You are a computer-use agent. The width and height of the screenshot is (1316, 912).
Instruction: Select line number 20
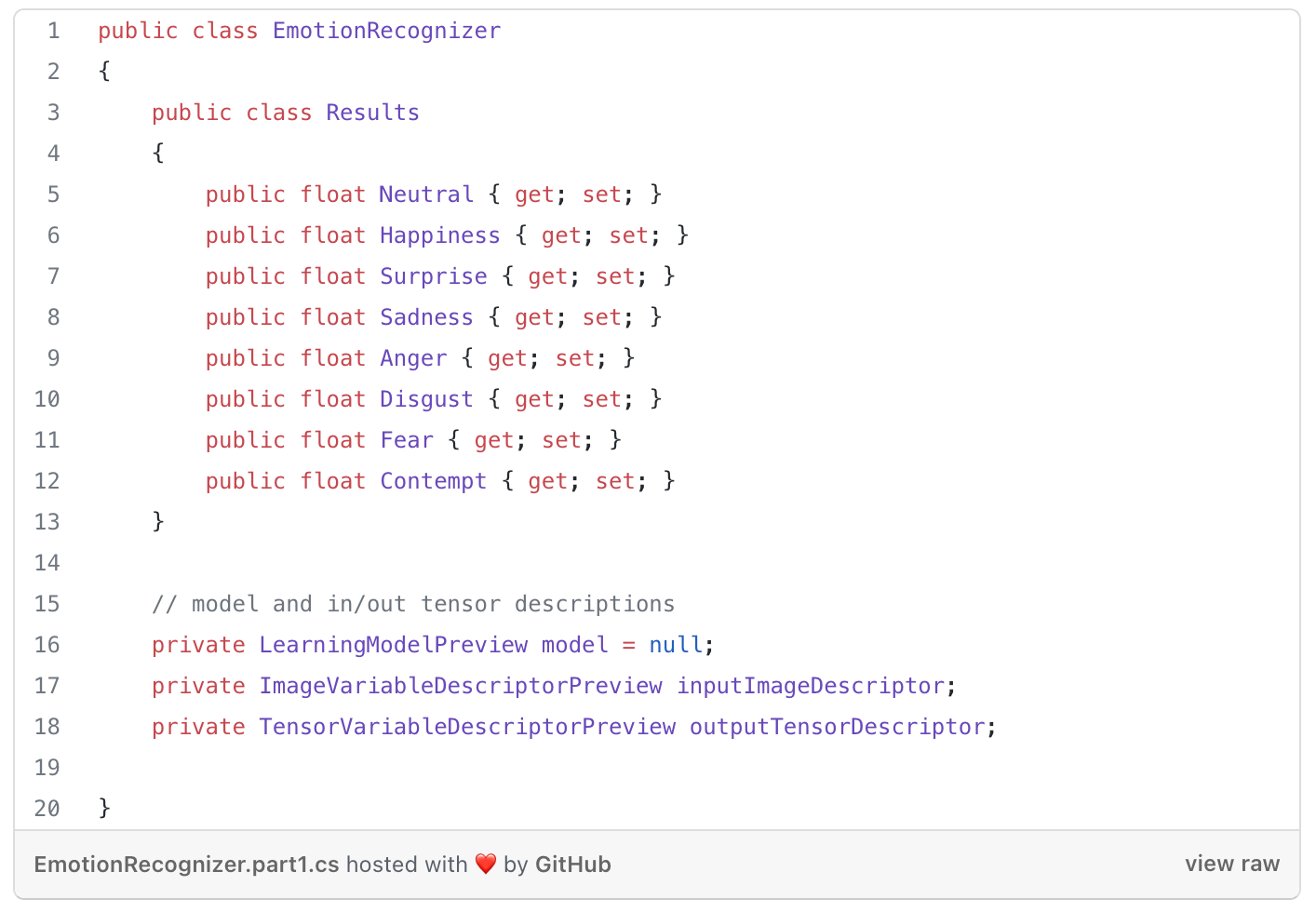coord(47,809)
